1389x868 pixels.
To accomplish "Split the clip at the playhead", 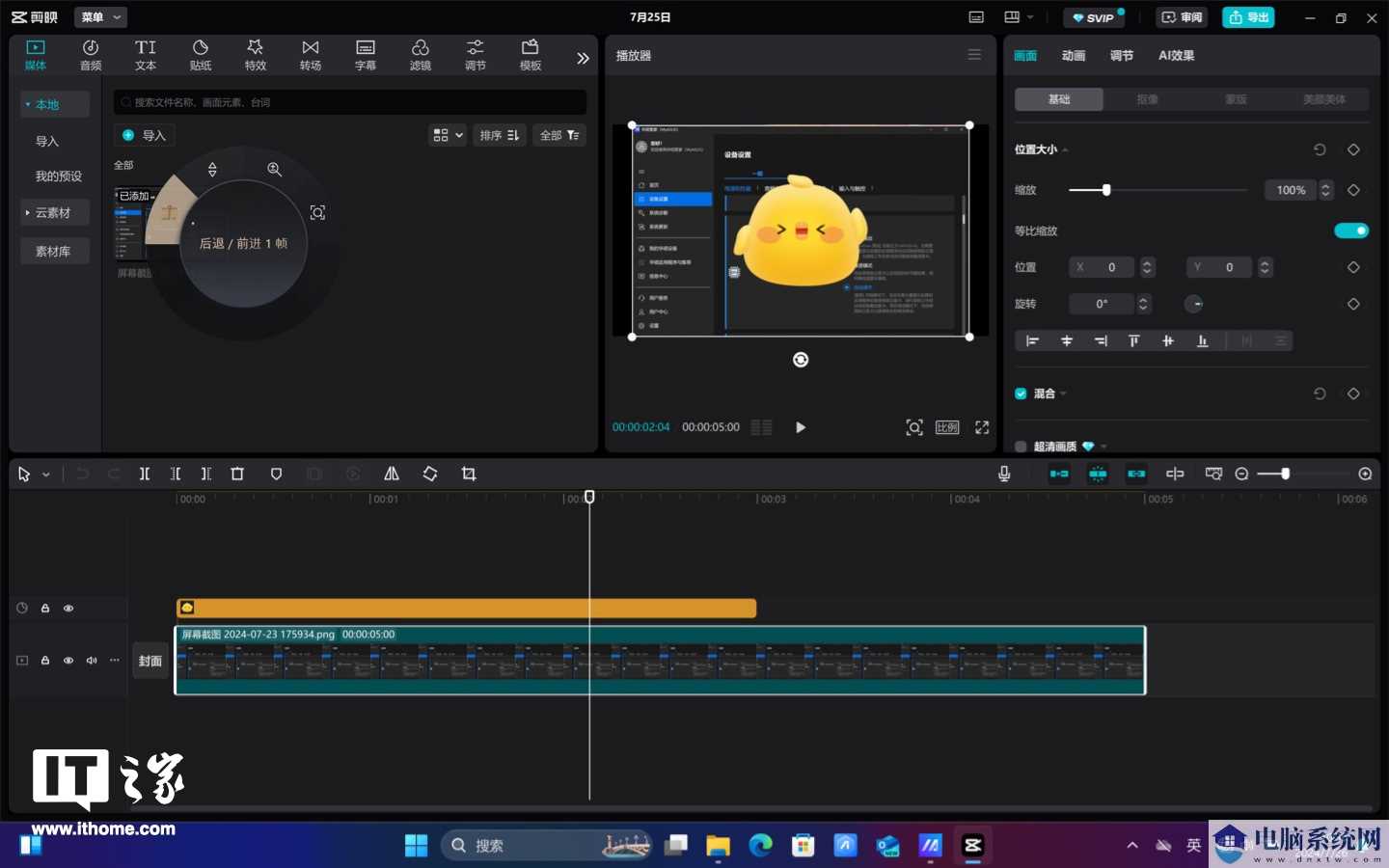I will [x=145, y=474].
